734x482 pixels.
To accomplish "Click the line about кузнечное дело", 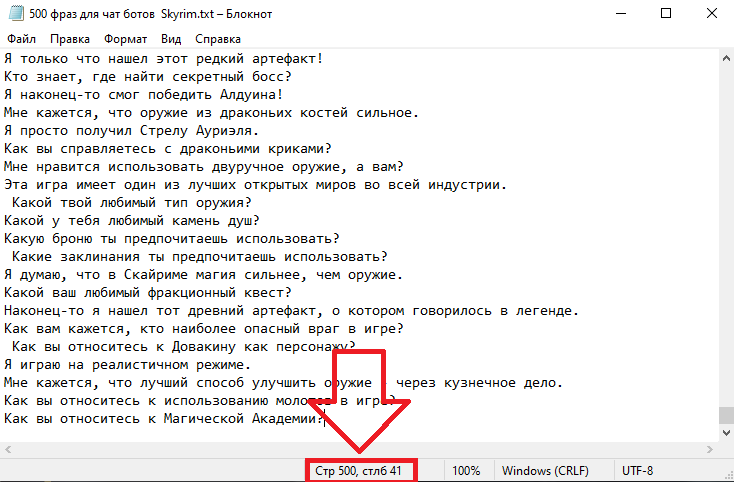I will tap(284, 383).
